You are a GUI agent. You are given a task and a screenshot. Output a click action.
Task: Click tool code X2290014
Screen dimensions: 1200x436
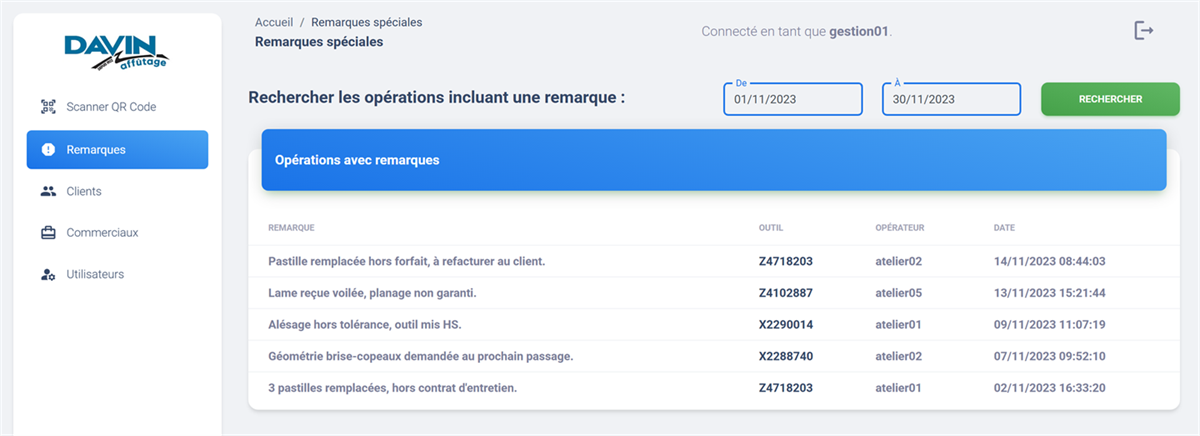tap(786, 325)
